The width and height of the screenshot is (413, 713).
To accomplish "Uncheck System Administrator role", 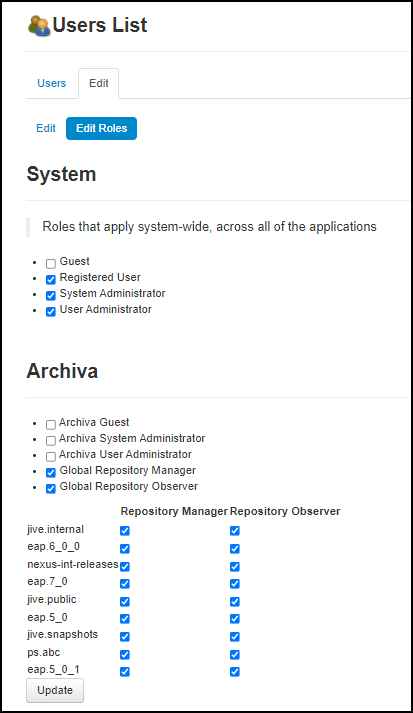I will (51, 295).
